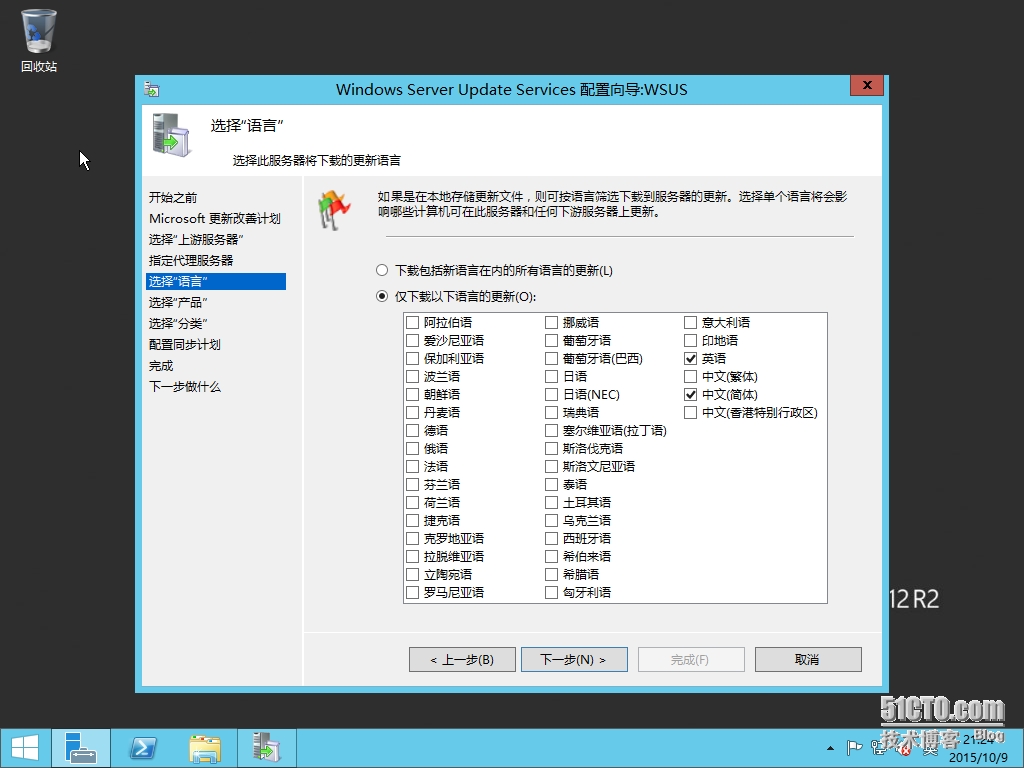Open the Windows Start button
Image resolution: width=1024 pixels, height=768 pixels.
pos(25,748)
